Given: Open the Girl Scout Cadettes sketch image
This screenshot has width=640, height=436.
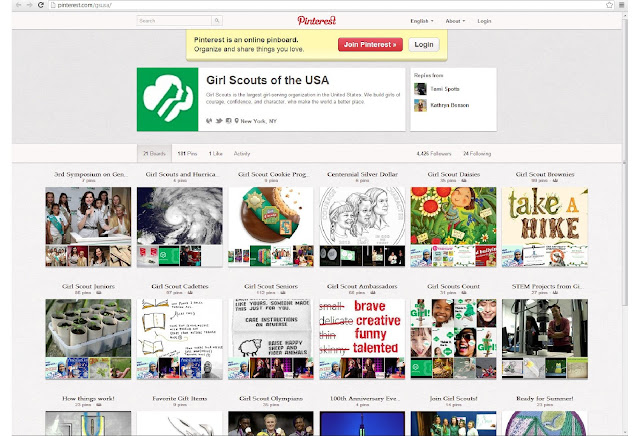Looking at the screenshot, I should click(180, 328).
